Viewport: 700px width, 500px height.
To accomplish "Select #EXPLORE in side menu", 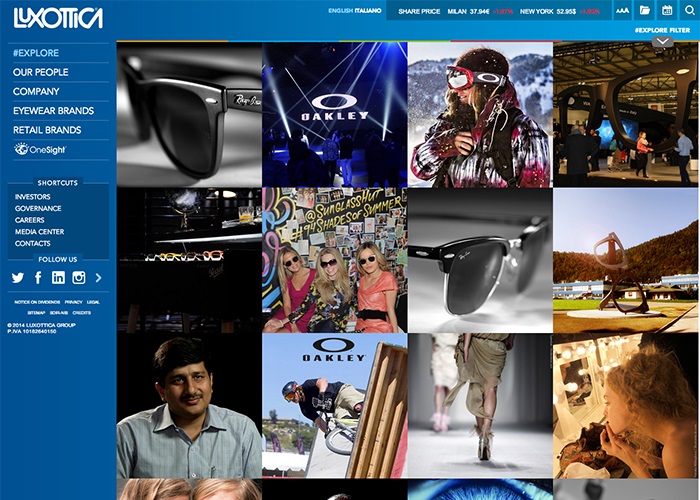I will 36,53.
